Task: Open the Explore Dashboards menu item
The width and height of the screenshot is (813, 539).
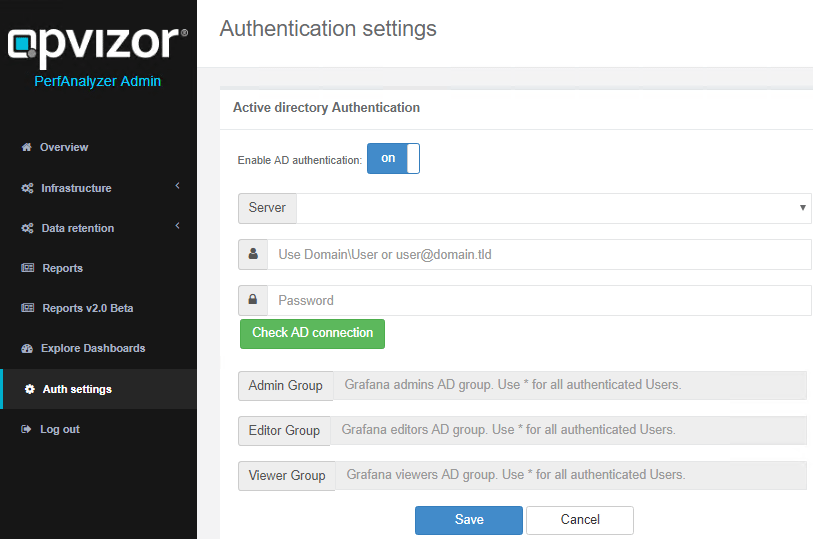Action: [x=93, y=349]
